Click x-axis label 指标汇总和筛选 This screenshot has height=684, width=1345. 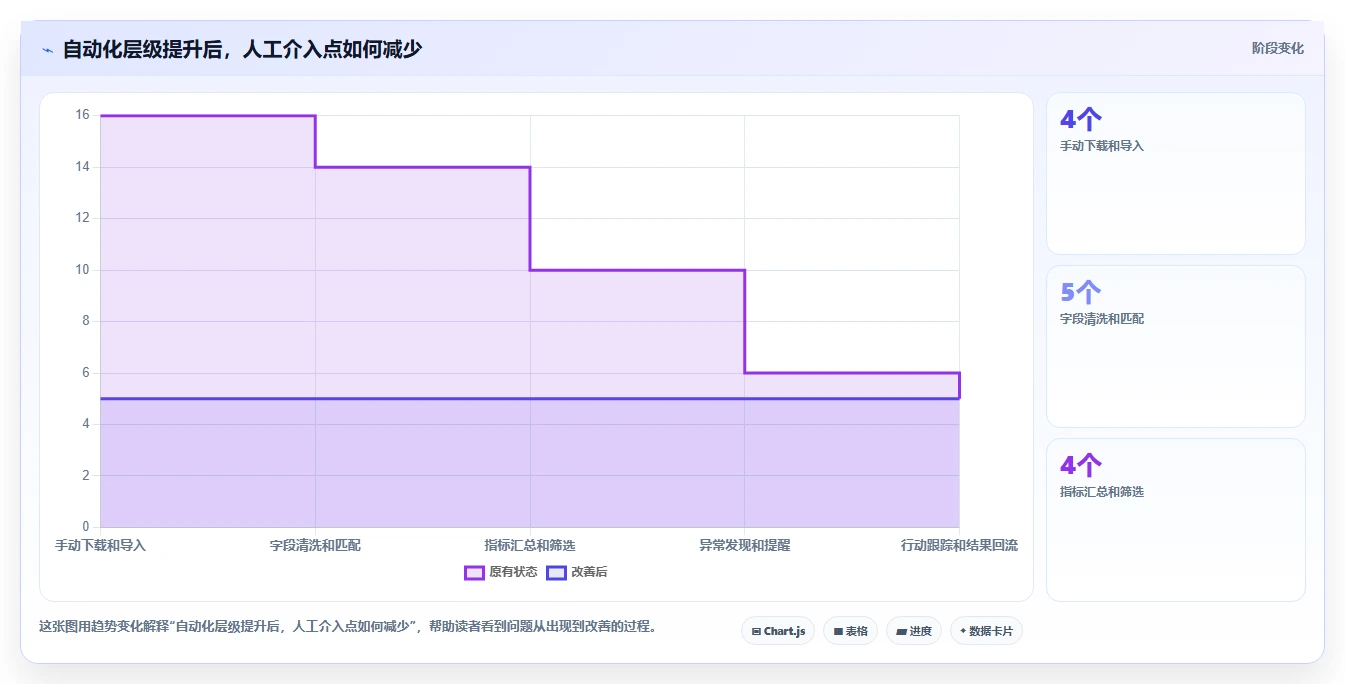(x=530, y=545)
